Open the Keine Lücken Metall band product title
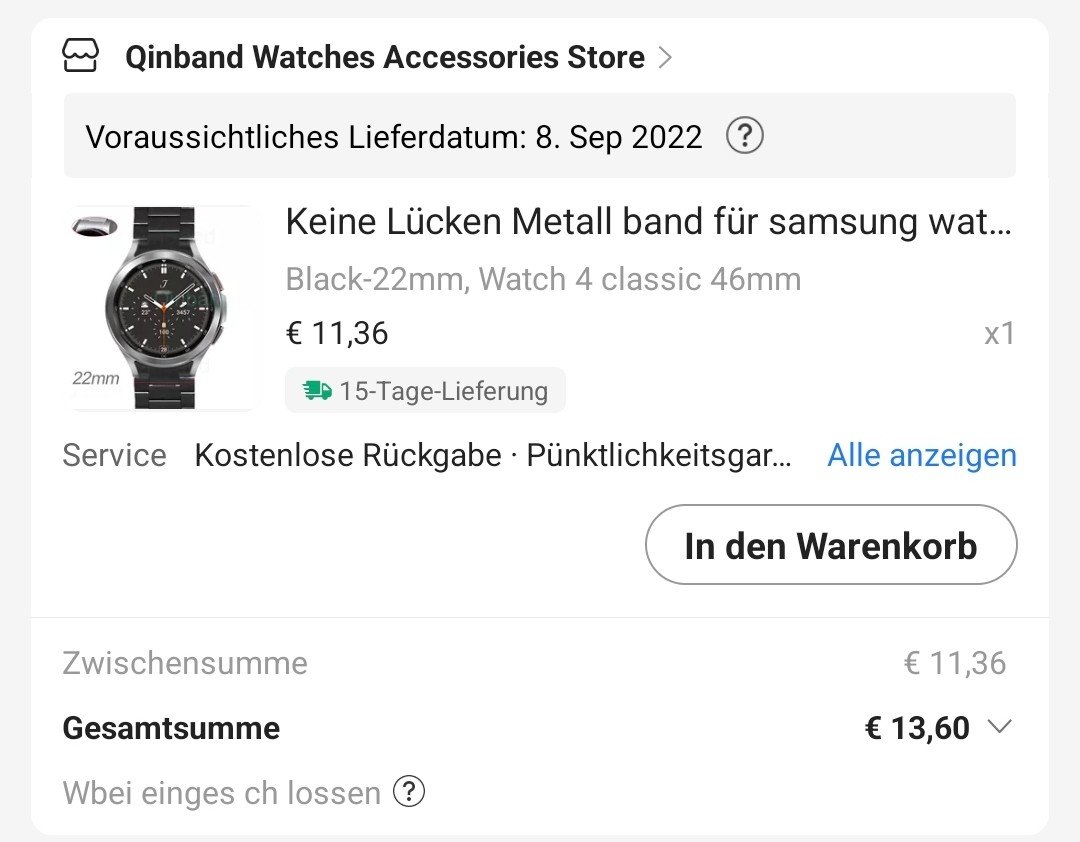This screenshot has width=1080, height=842. point(648,222)
